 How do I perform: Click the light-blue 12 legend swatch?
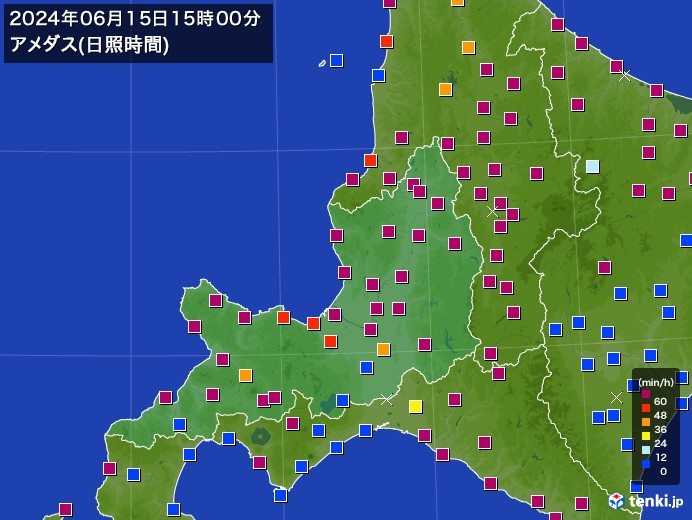pyautogui.click(x=646, y=450)
